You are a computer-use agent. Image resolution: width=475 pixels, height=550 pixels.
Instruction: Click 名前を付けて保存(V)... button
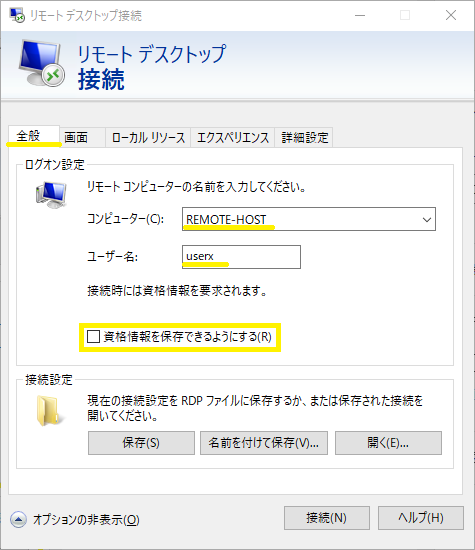pos(264,443)
